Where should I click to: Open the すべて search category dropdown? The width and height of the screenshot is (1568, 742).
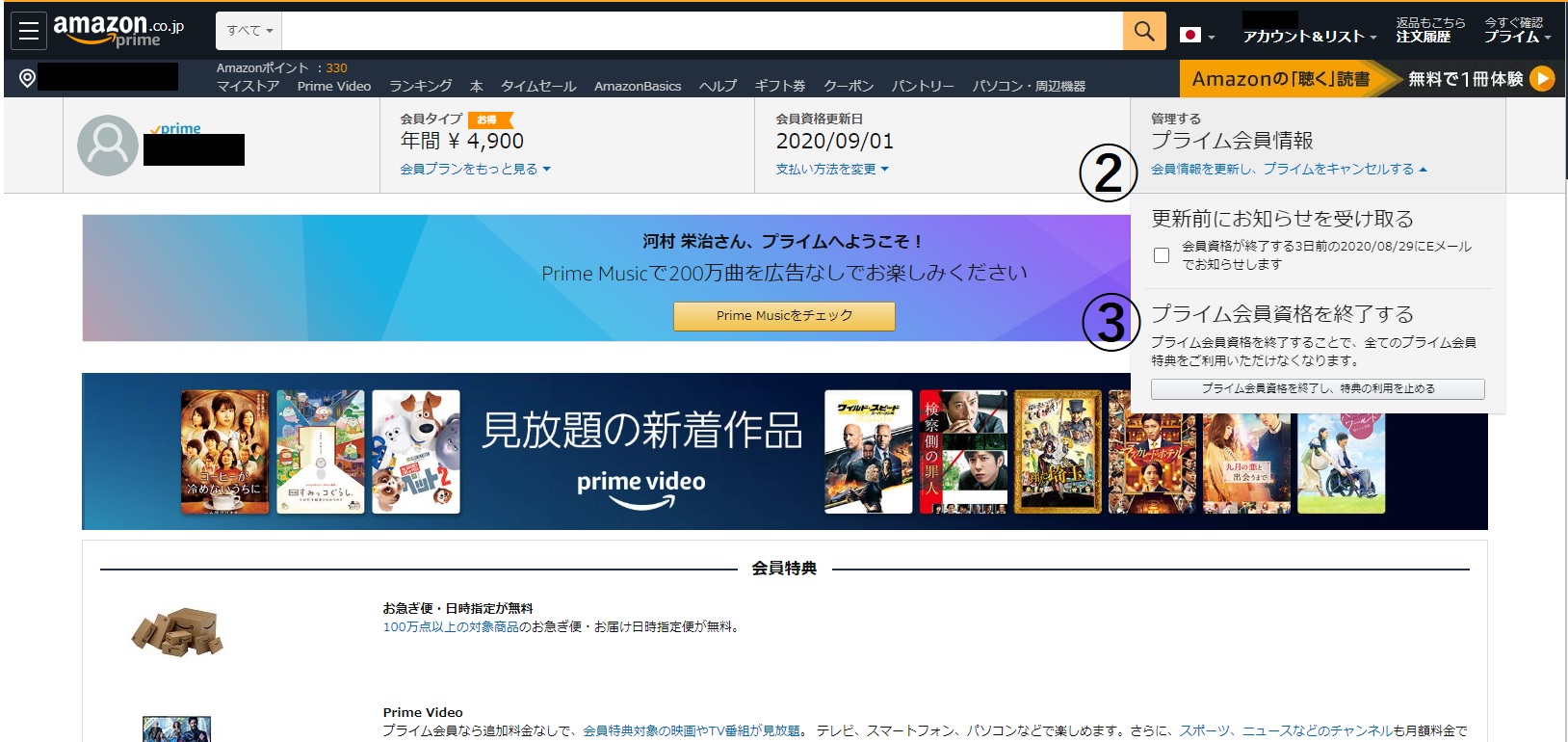tap(248, 31)
